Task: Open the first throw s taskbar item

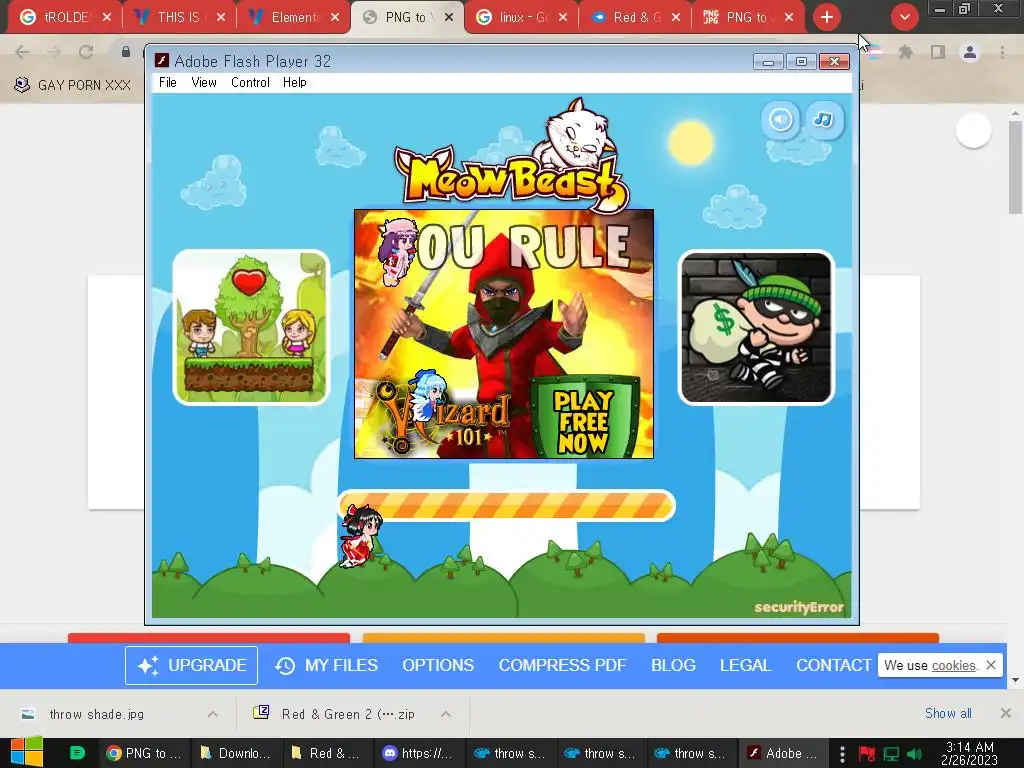Action: click(509, 753)
